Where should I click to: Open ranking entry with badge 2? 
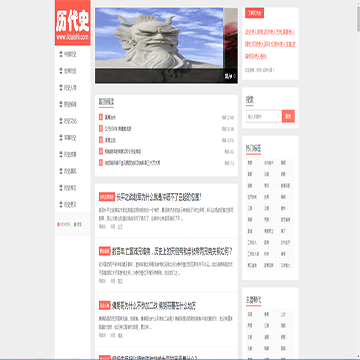[118, 129]
